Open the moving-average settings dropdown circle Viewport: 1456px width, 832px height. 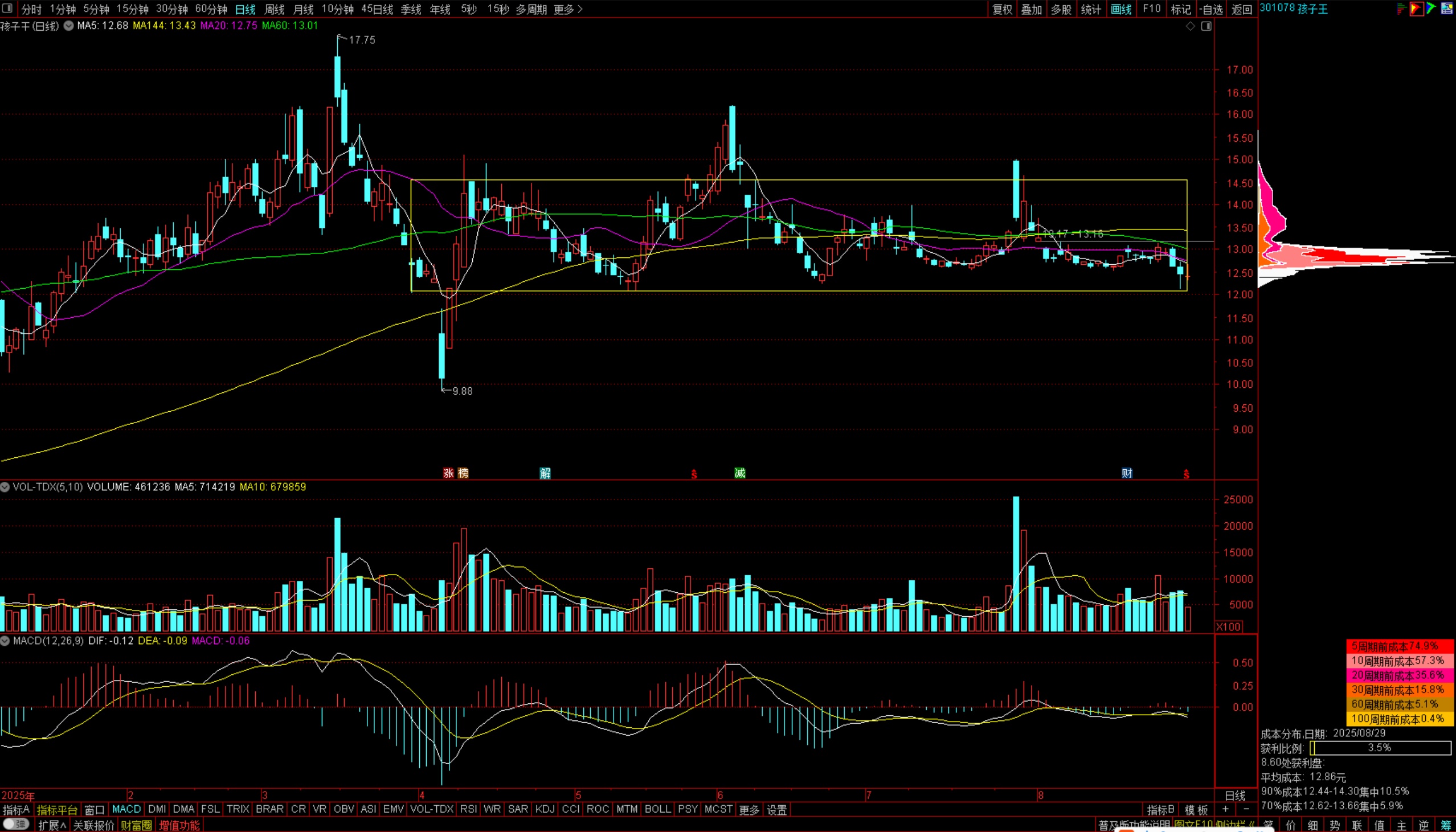68,26
